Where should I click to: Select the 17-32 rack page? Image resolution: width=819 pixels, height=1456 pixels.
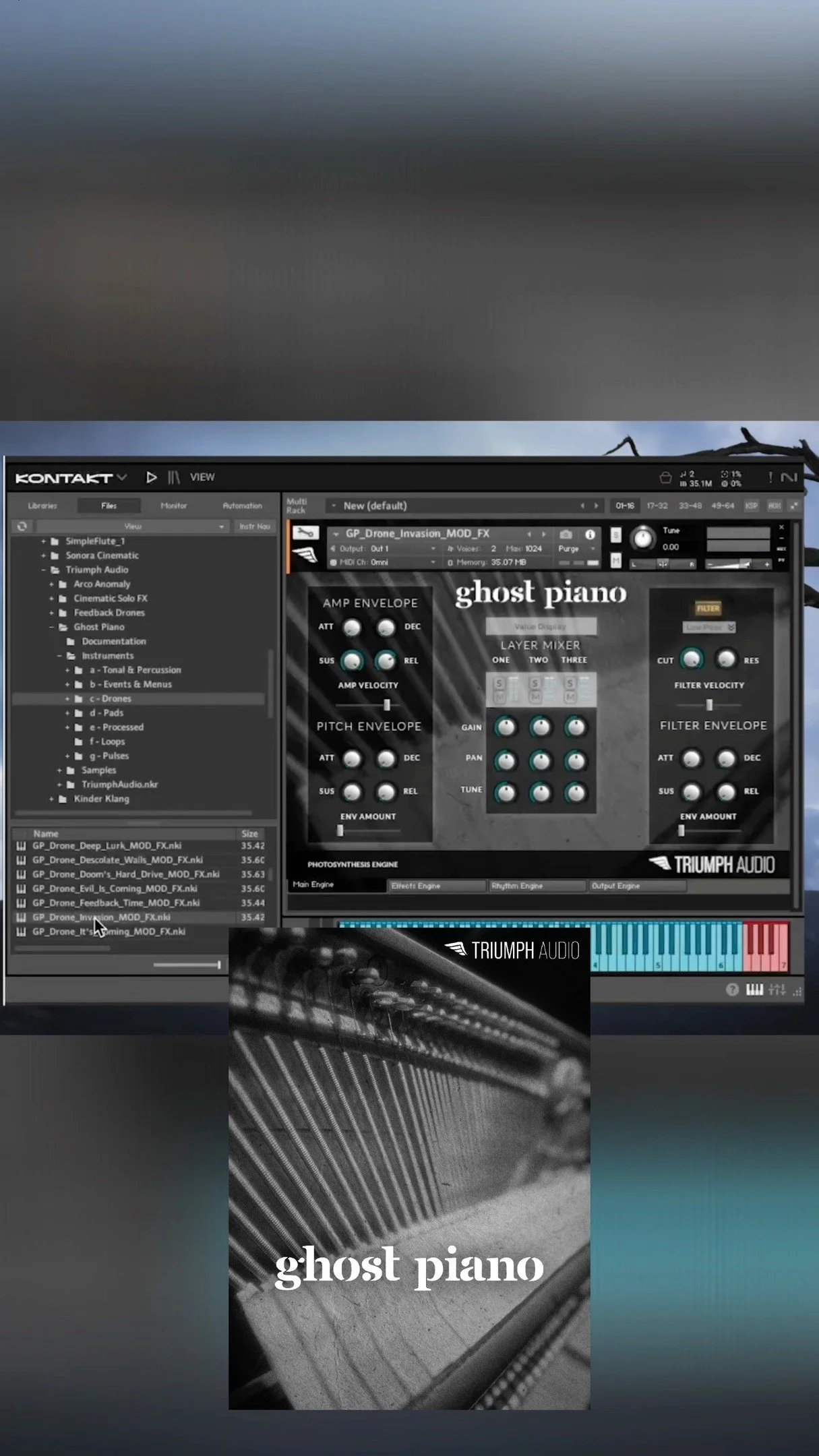pyautogui.click(x=657, y=506)
